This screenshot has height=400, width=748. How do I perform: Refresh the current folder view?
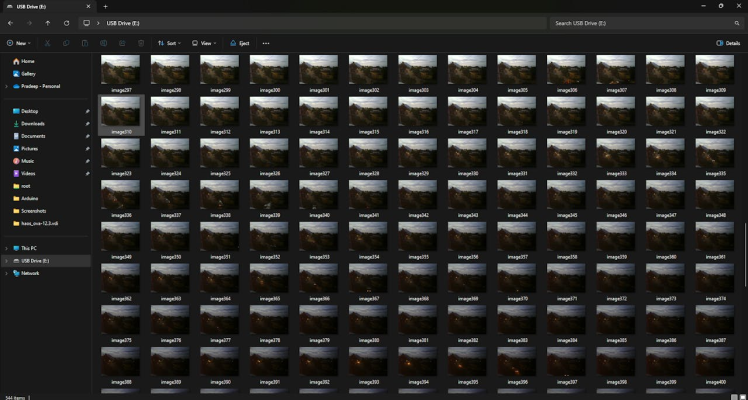point(66,23)
